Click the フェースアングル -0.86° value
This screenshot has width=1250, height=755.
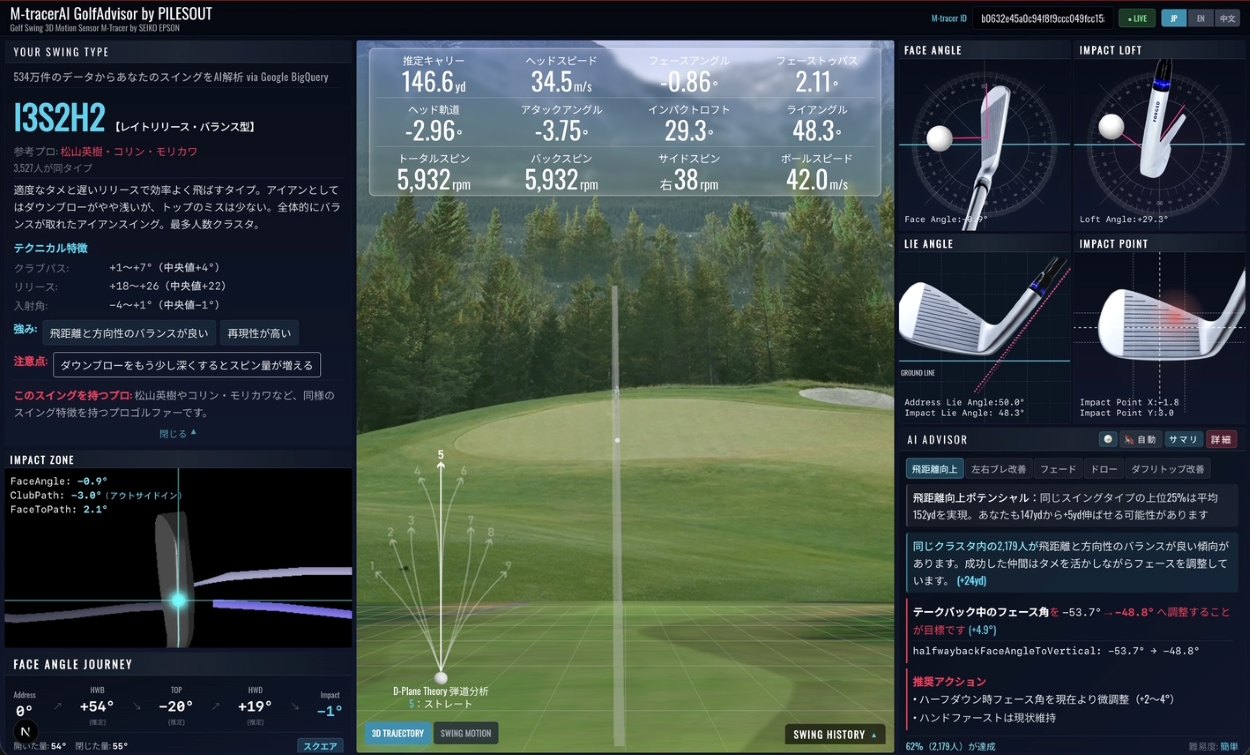coord(689,83)
